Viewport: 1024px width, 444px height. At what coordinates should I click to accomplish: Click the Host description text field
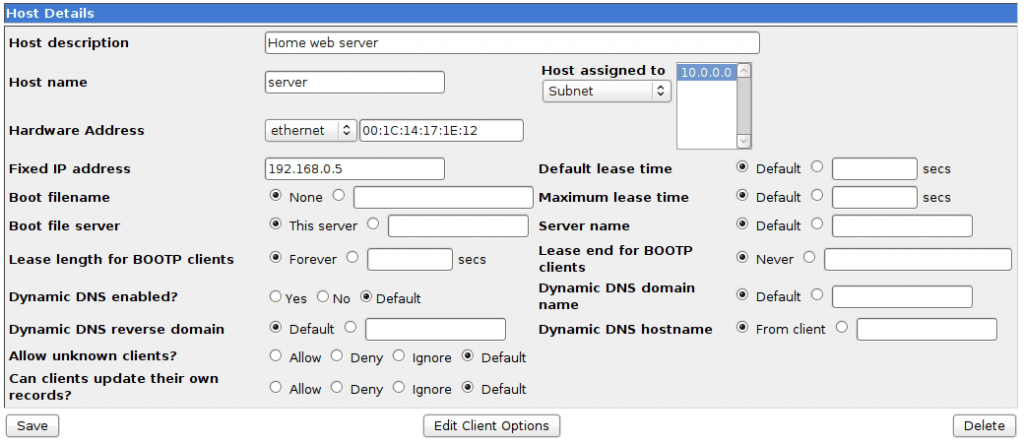point(512,43)
